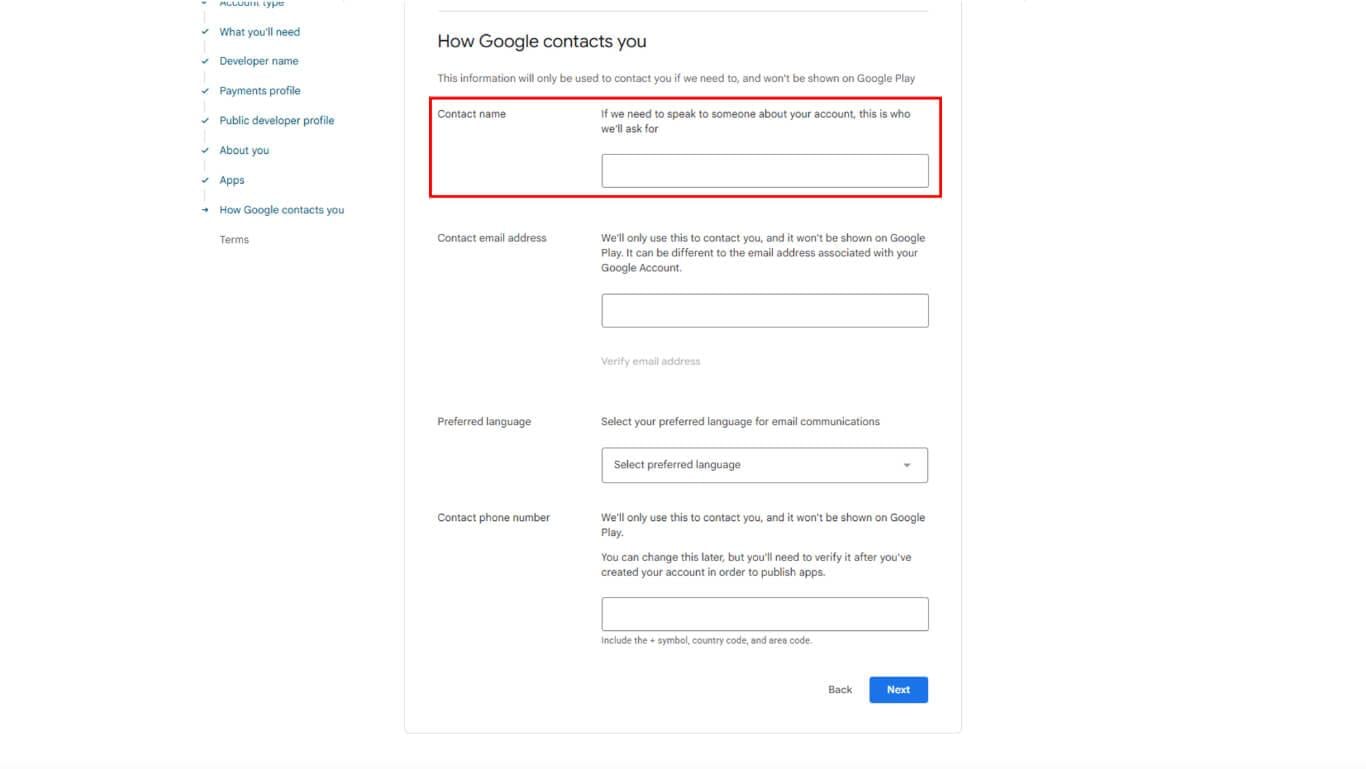This screenshot has width=1366, height=769.
Task: Open the Terms step in the sidebar
Action: coord(234,240)
